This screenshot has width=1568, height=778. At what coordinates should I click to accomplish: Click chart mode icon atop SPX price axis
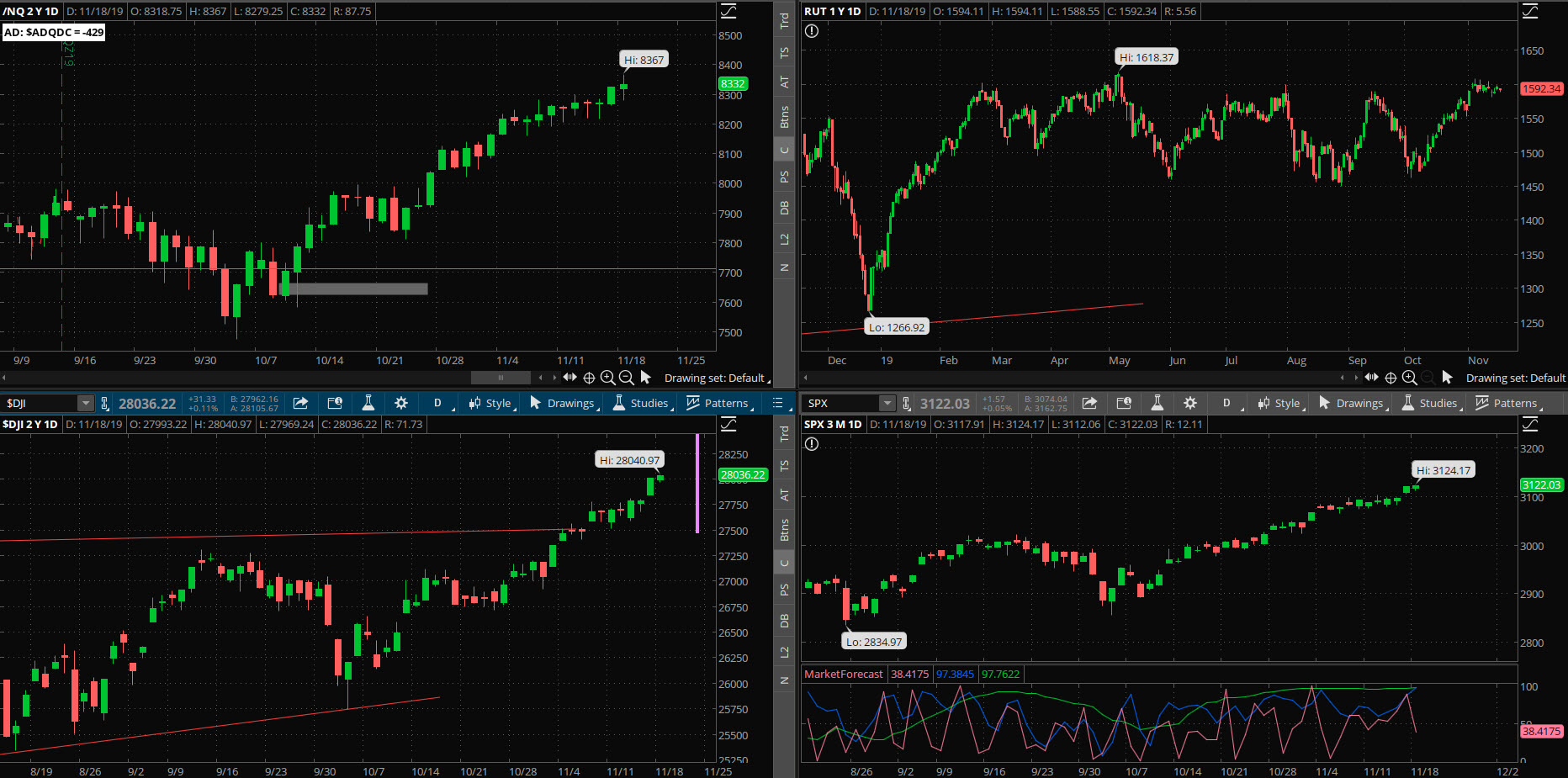(1530, 424)
